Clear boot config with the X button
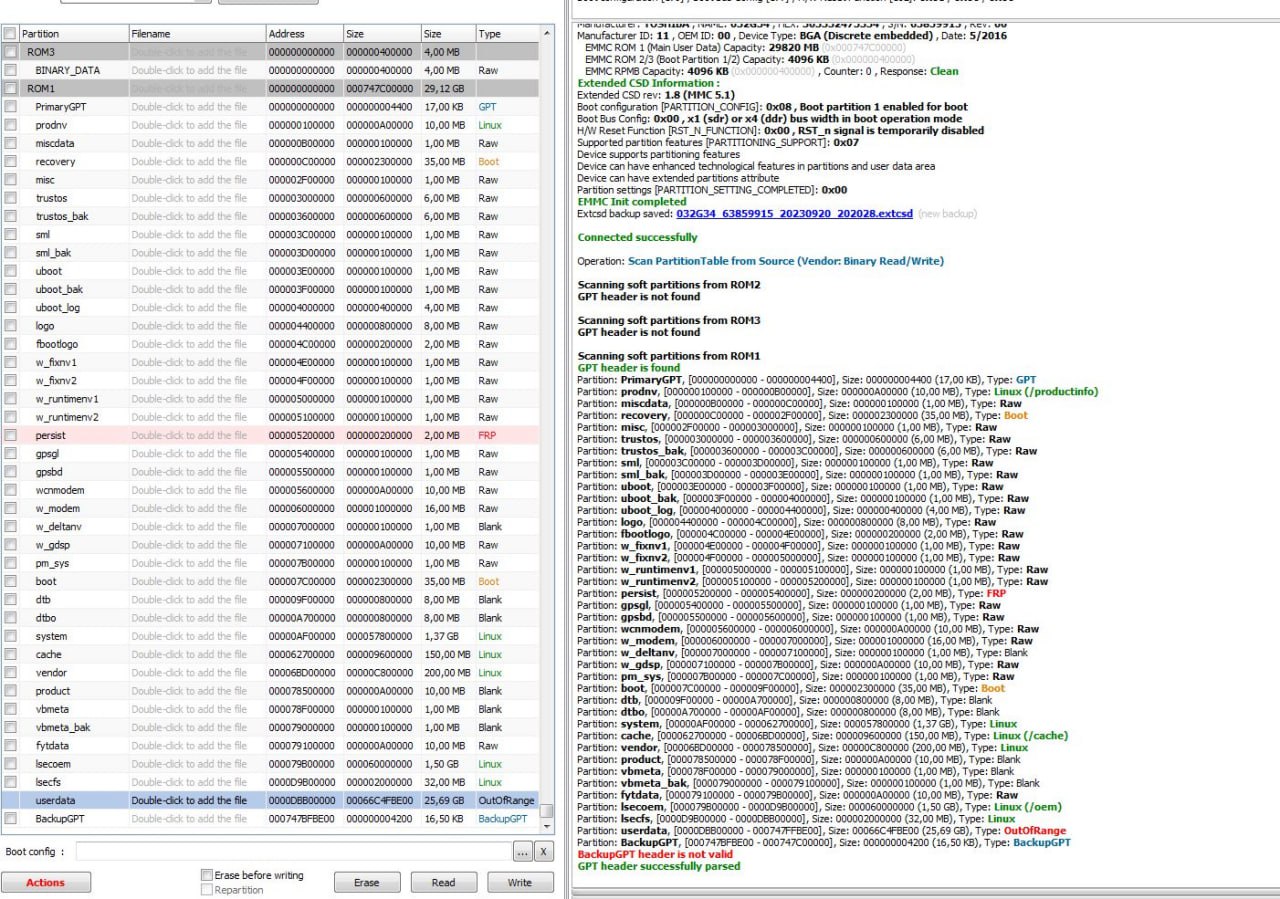The height and width of the screenshot is (899, 1280). 543,852
